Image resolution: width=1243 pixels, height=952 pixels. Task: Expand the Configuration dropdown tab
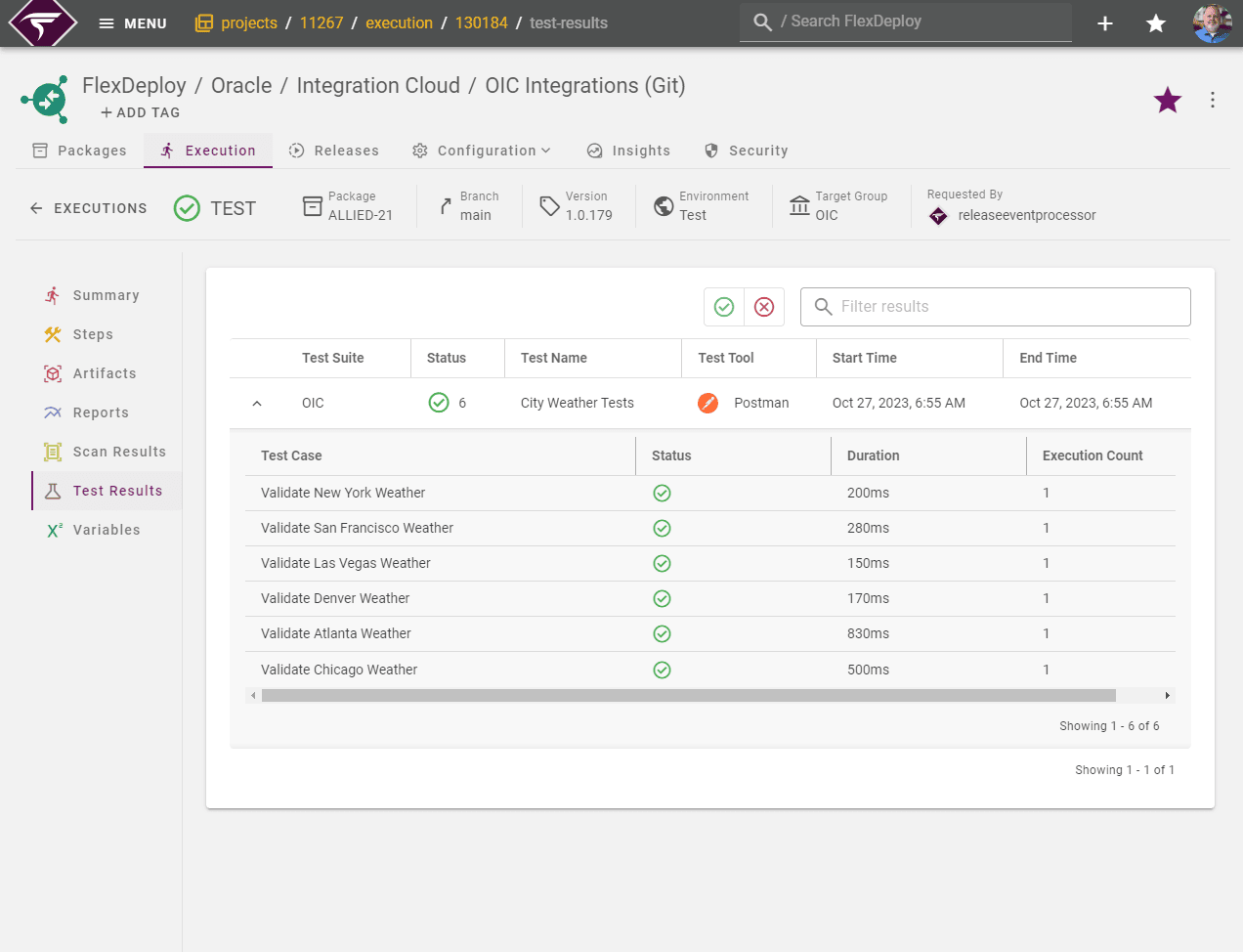tap(482, 151)
